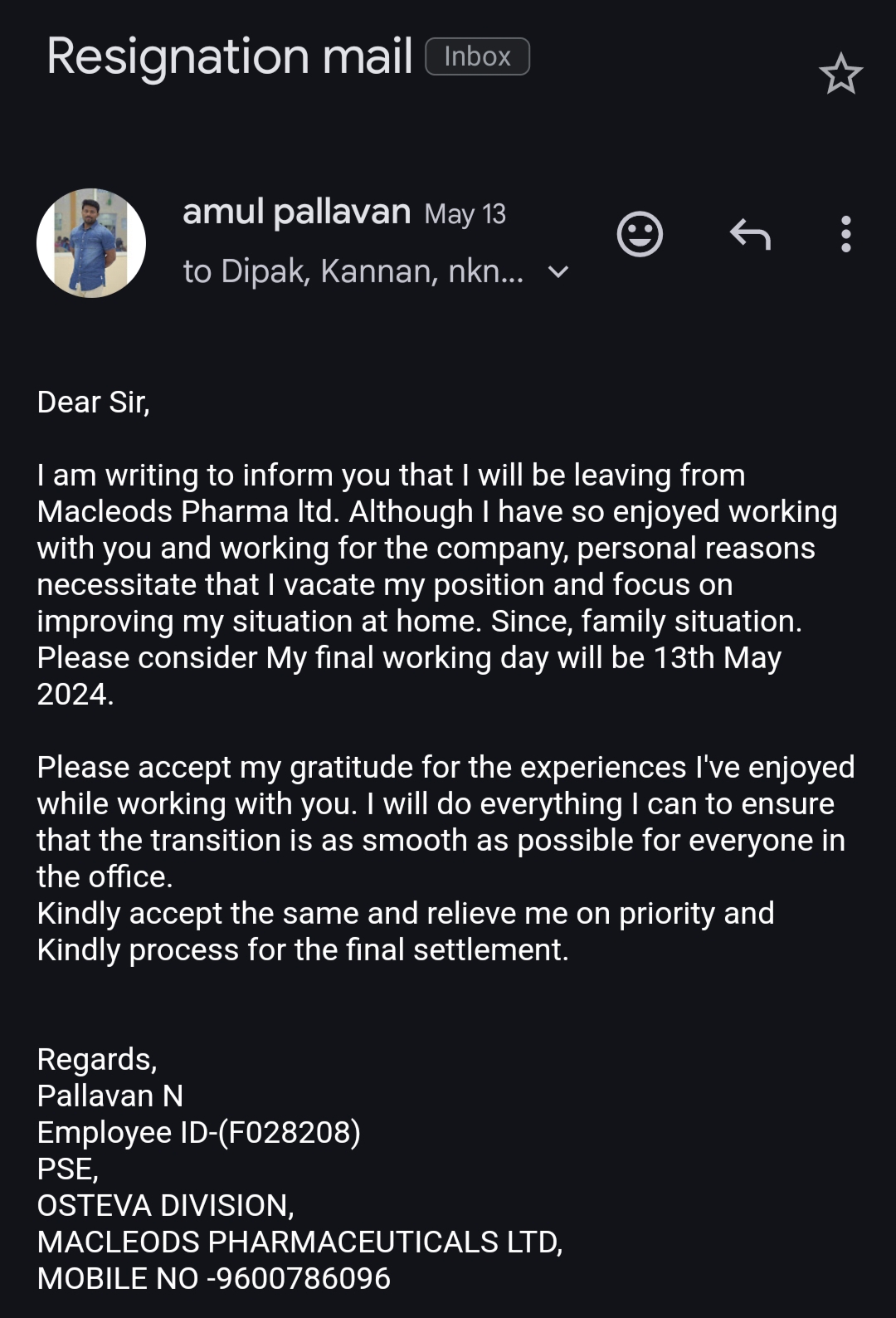The height and width of the screenshot is (1318, 896).
Task: Tap the Resignation mail subject title
Action: click(x=230, y=56)
